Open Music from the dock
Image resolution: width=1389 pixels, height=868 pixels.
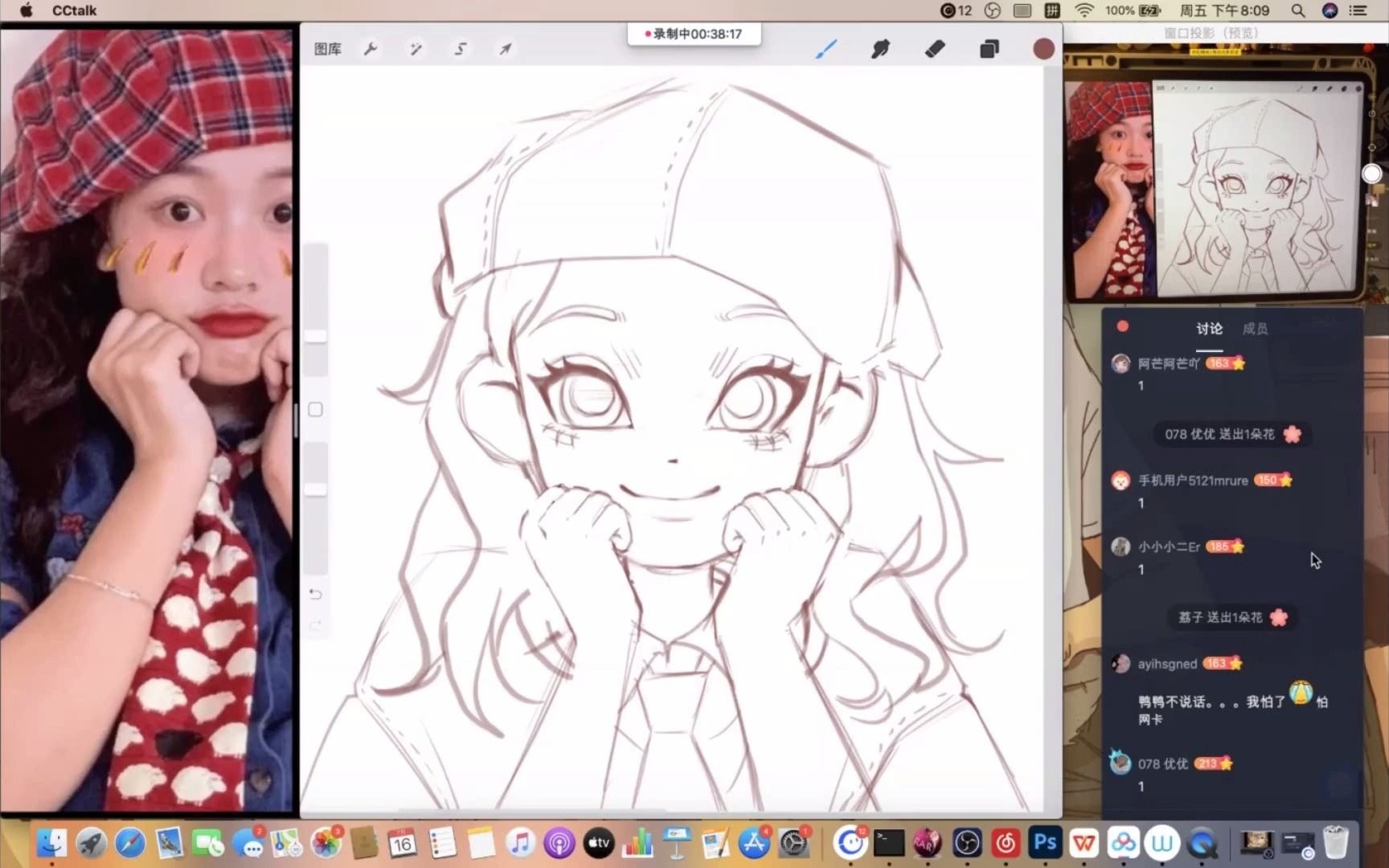point(521,843)
